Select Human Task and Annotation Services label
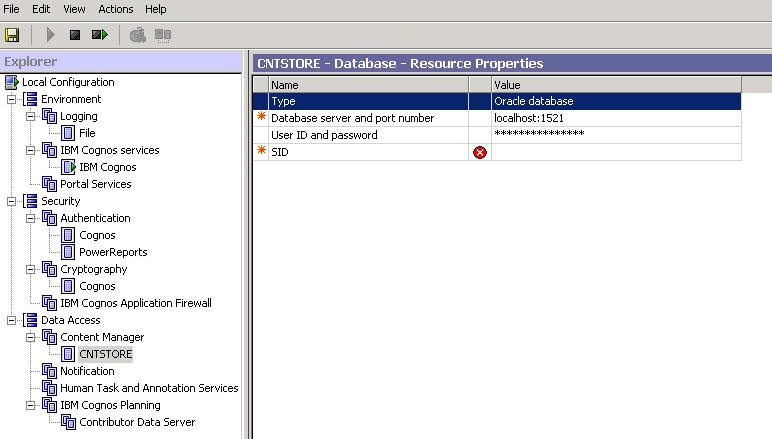The image size is (772, 439). [x=149, y=388]
